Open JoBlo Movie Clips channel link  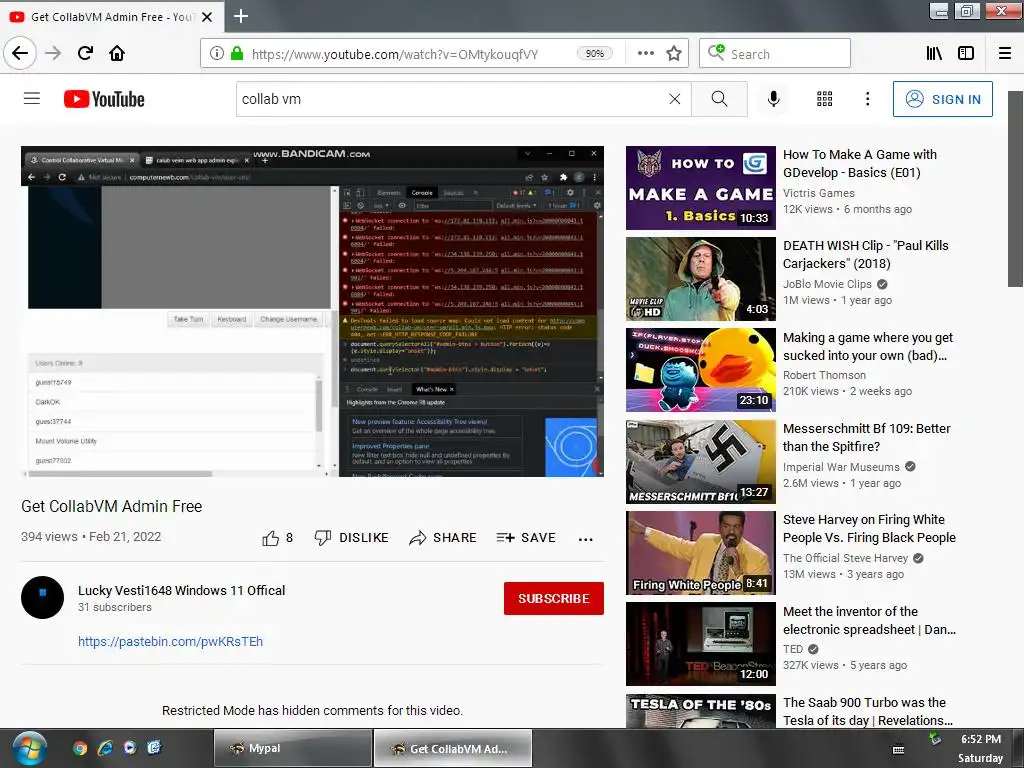click(827, 284)
